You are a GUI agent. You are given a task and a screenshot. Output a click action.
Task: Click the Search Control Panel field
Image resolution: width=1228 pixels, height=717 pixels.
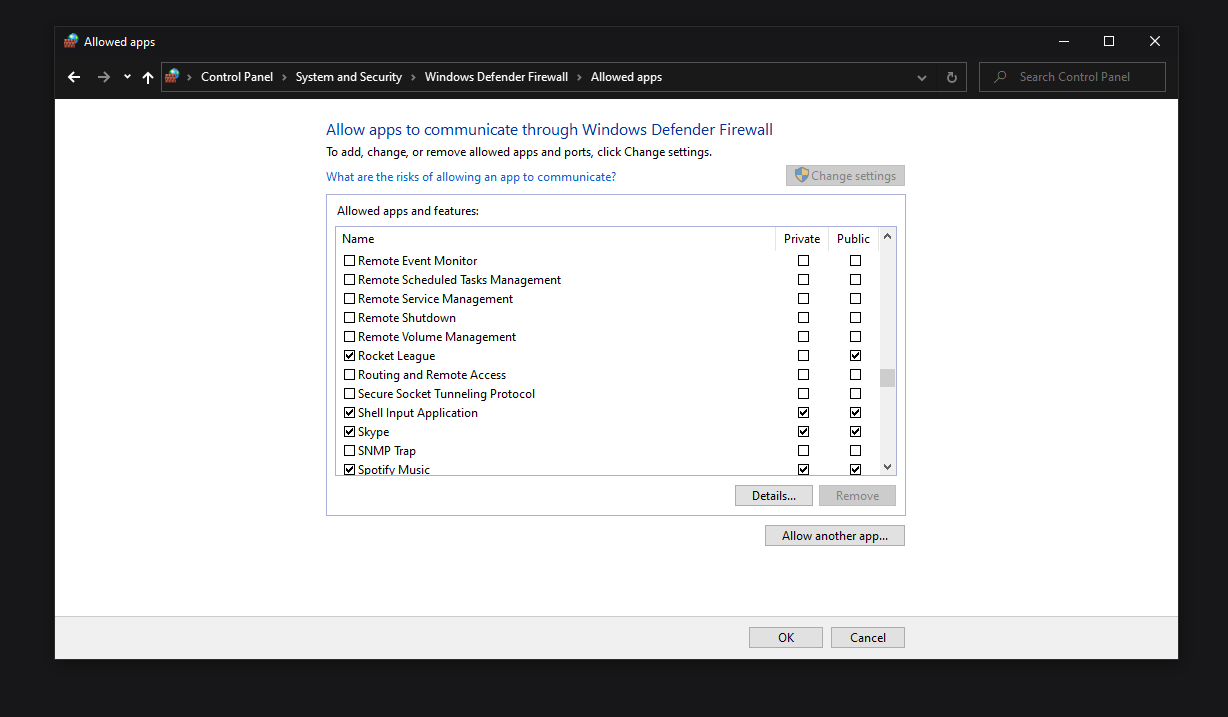point(1072,77)
